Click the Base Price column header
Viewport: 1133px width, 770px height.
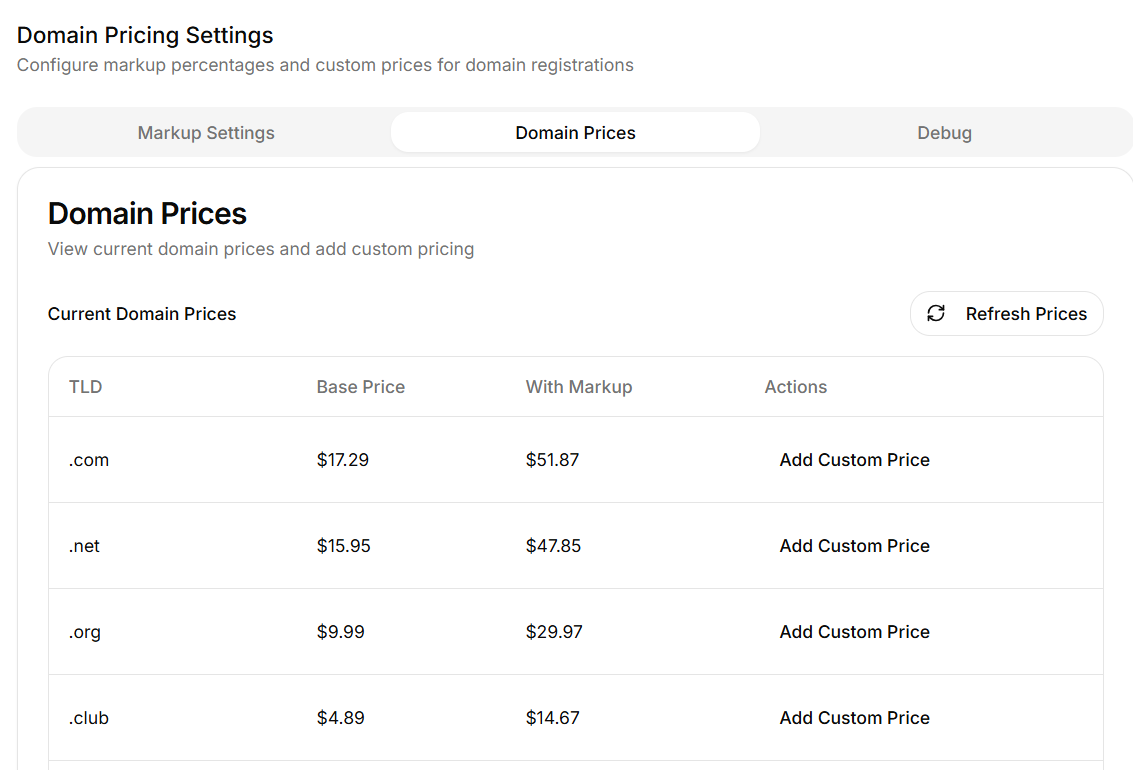[361, 387]
